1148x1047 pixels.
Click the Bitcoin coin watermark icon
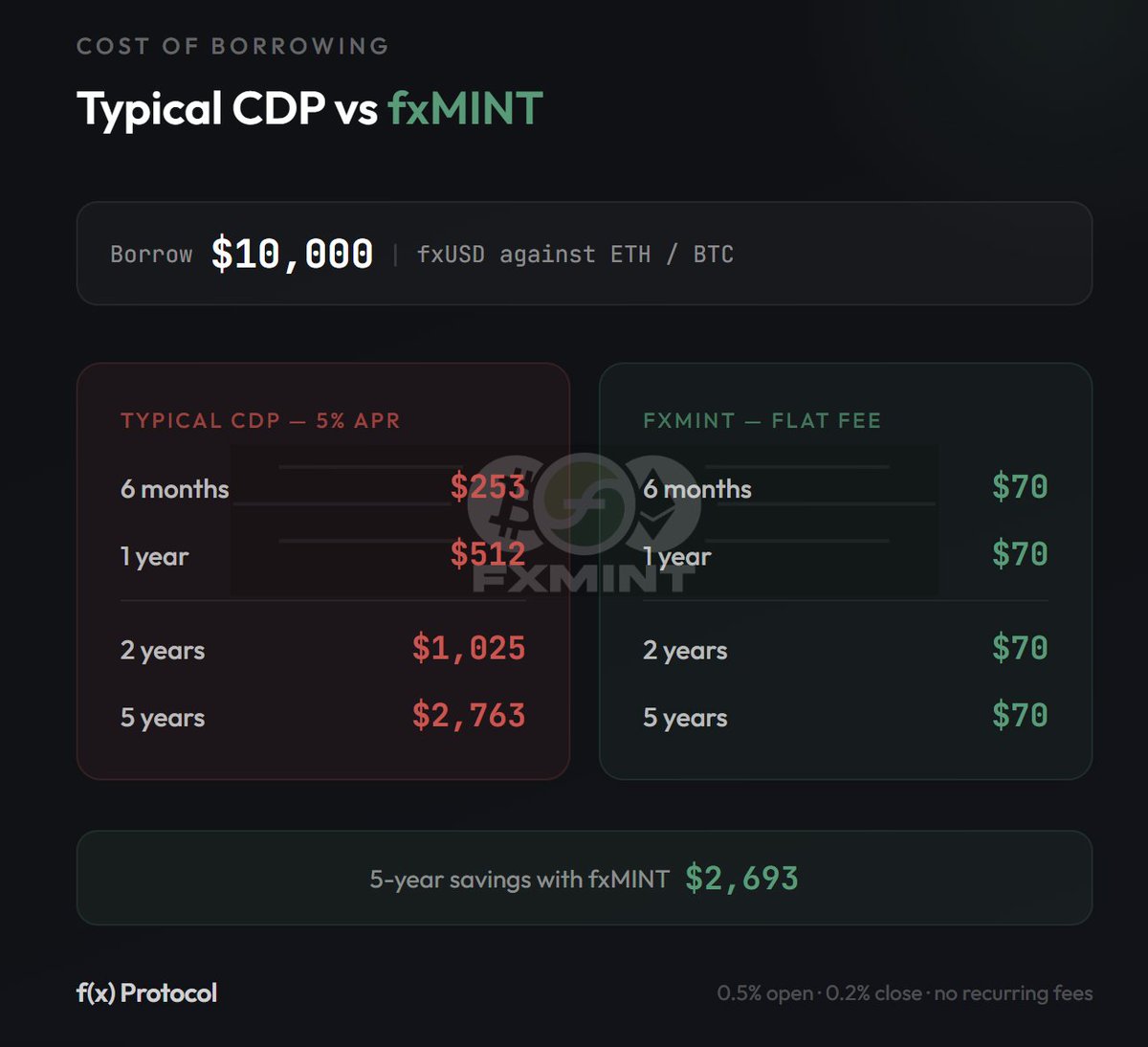pos(504,502)
